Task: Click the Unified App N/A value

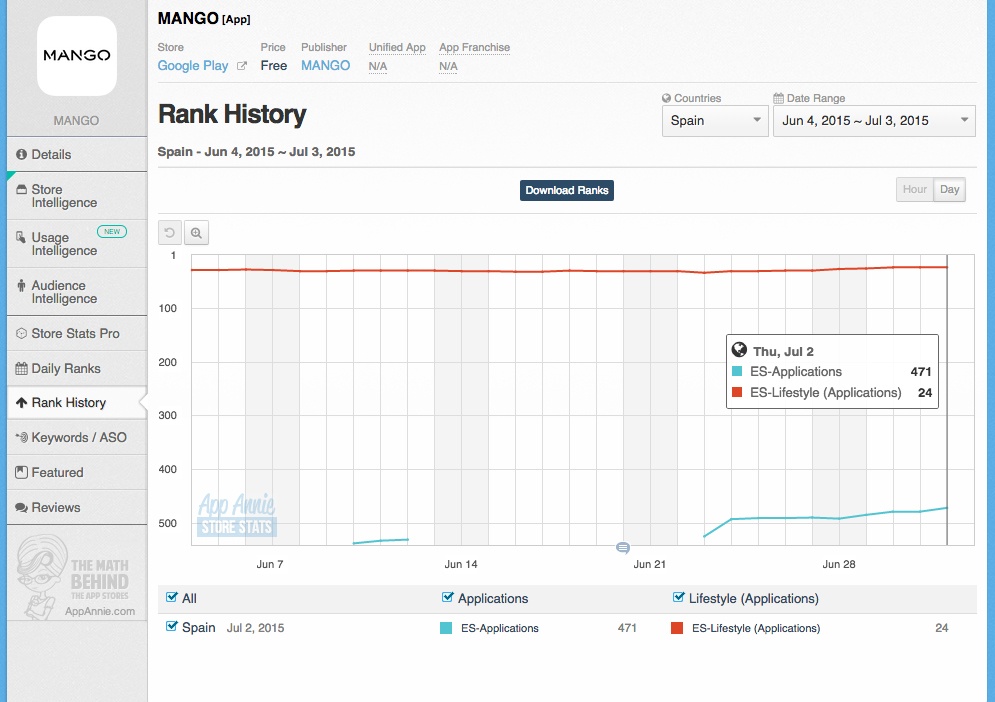Action: pyautogui.click(x=378, y=66)
